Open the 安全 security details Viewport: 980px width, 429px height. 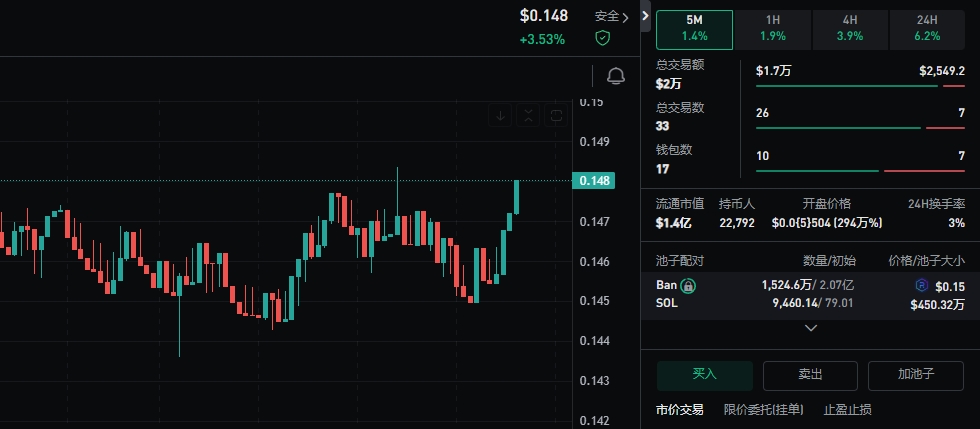[x=611, y=16]
